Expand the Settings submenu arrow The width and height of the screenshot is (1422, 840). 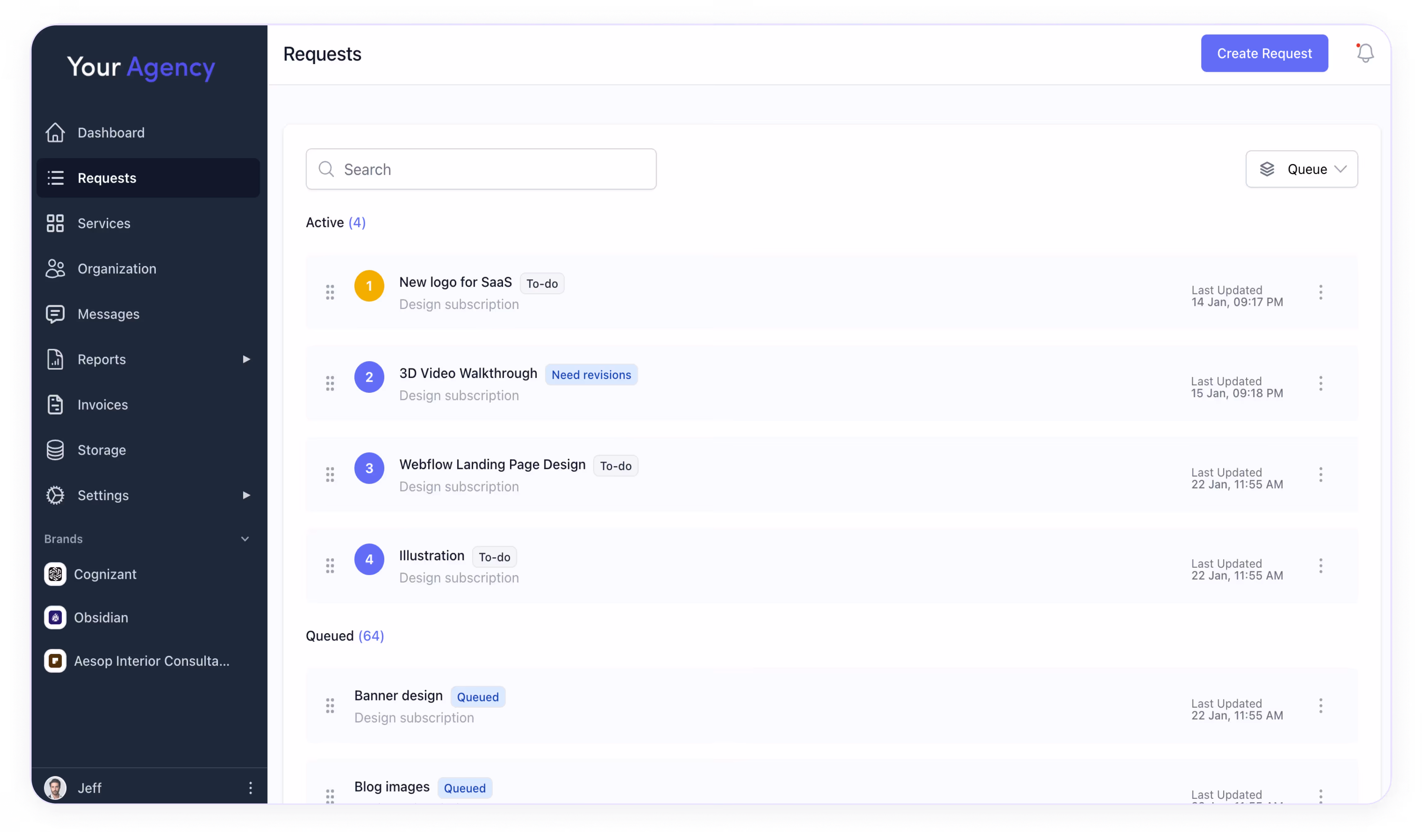(246, 495)
